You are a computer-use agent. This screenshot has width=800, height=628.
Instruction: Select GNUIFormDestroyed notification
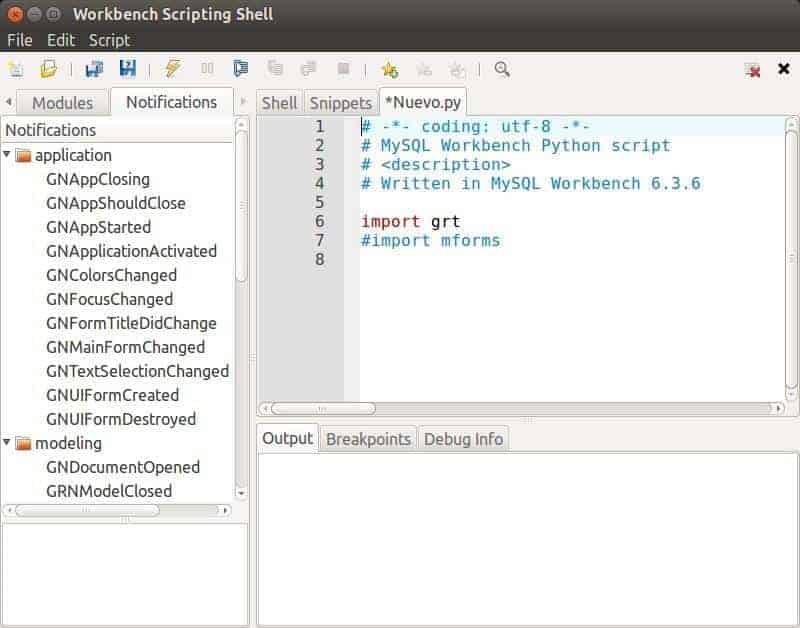coord(121,419)
